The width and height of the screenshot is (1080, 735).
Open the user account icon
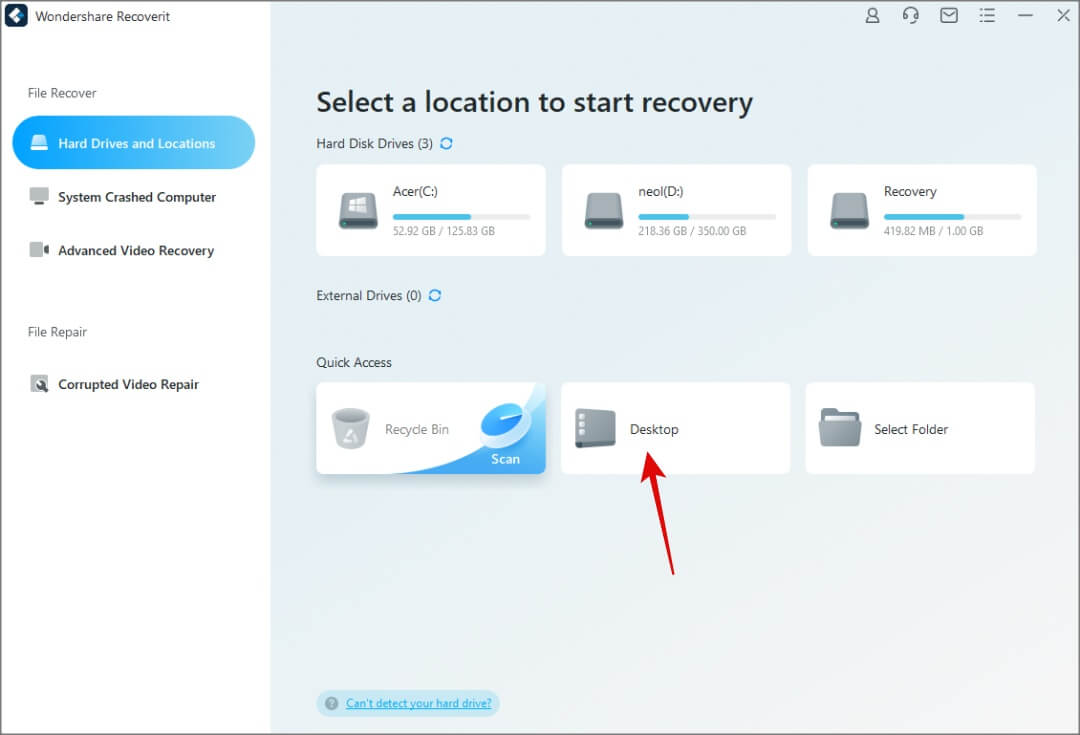coord(872,15)
